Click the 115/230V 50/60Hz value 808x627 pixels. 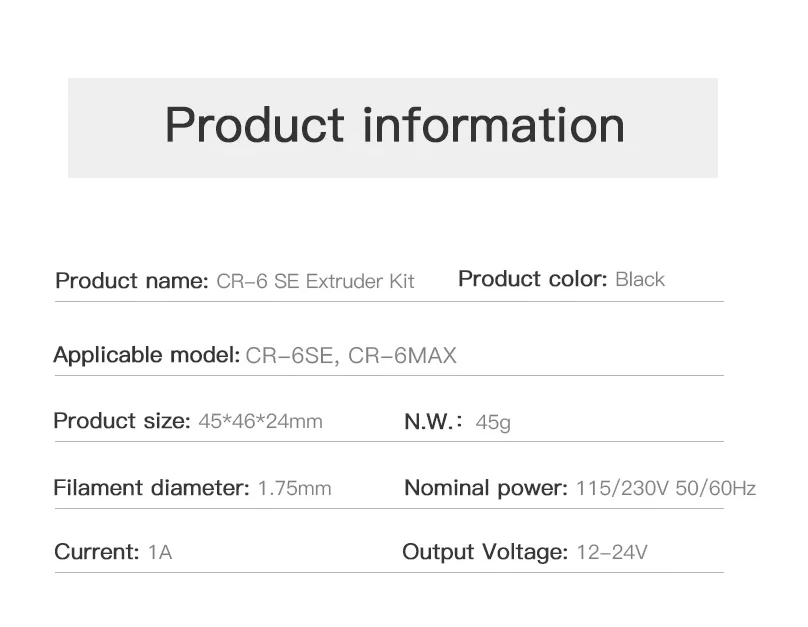(x=666, y=488)
